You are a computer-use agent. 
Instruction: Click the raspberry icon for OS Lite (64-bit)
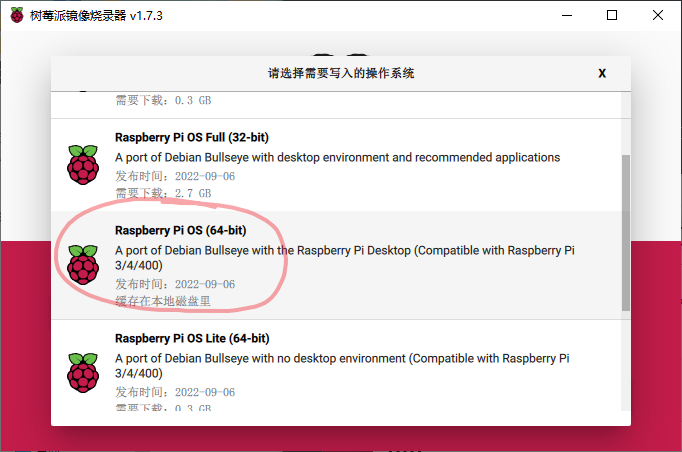tap(83, 373)
